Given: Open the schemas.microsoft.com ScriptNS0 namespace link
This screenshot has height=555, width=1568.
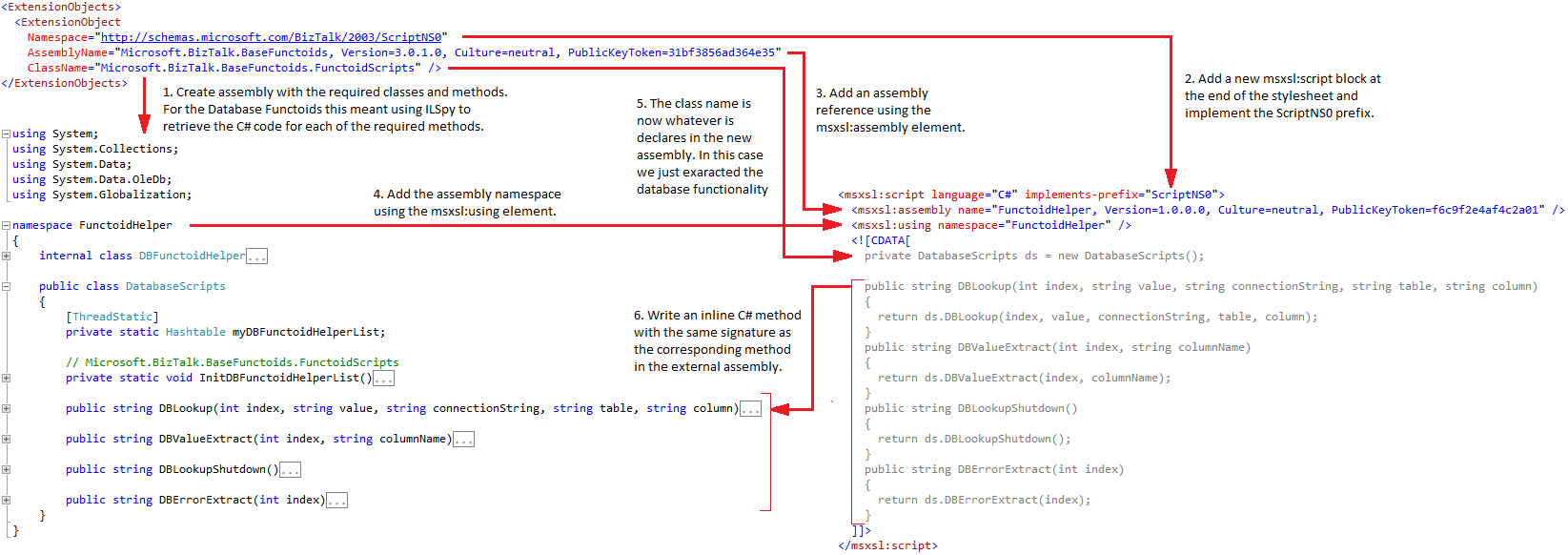Looking at the screenshot, I should (272, 37).
